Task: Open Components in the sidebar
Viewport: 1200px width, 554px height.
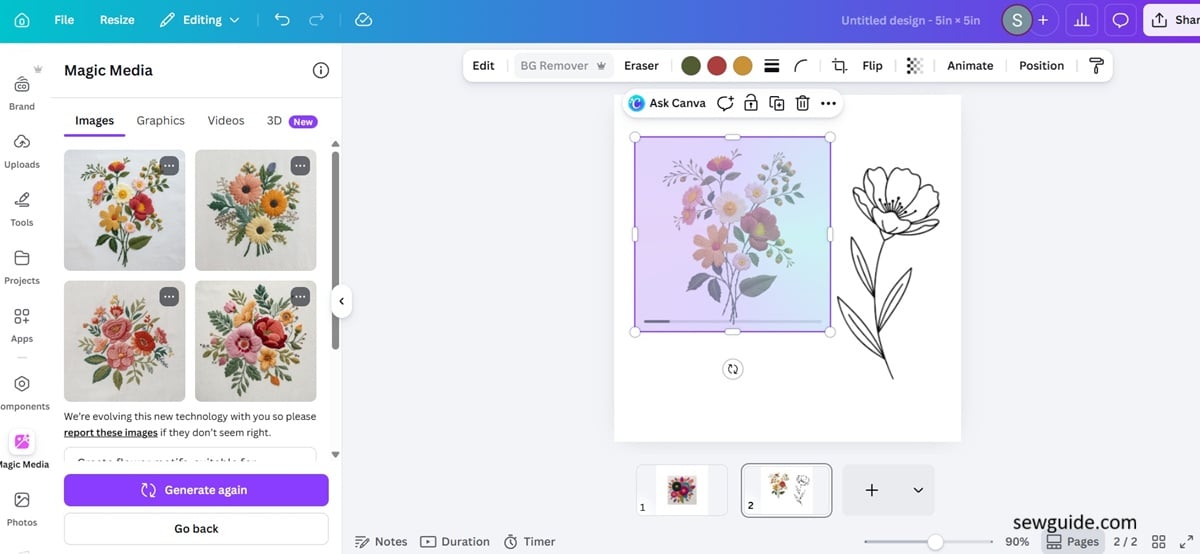Action: 22,393
